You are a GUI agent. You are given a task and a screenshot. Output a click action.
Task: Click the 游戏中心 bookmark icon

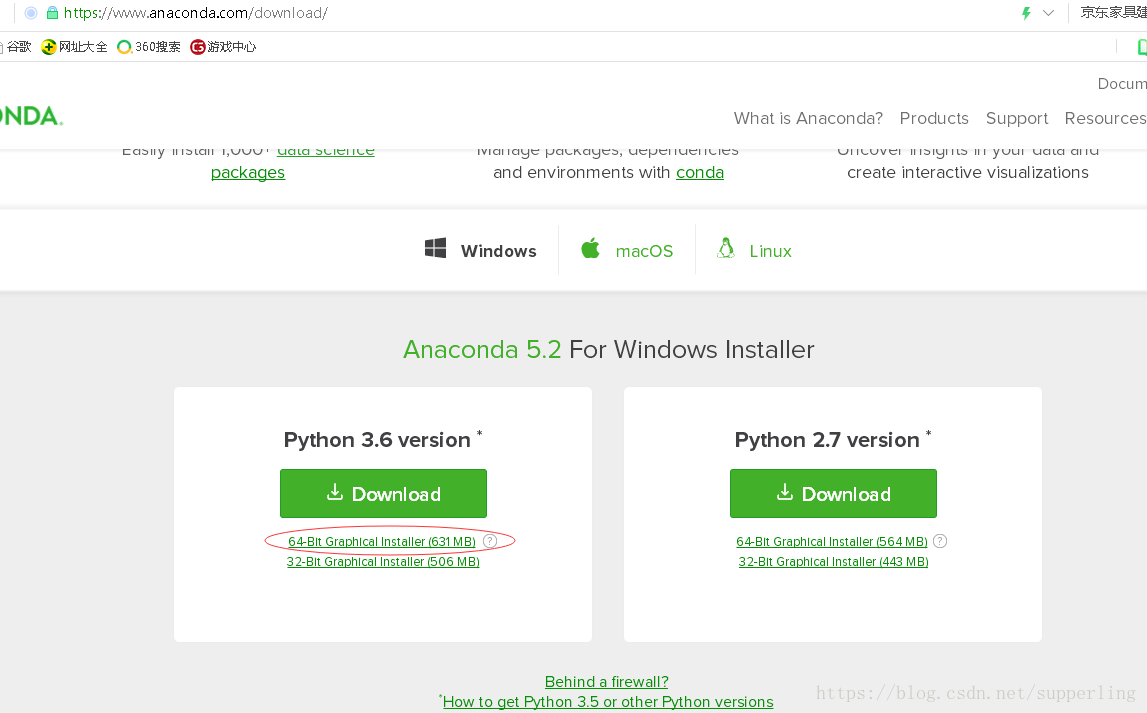[198, 47]
